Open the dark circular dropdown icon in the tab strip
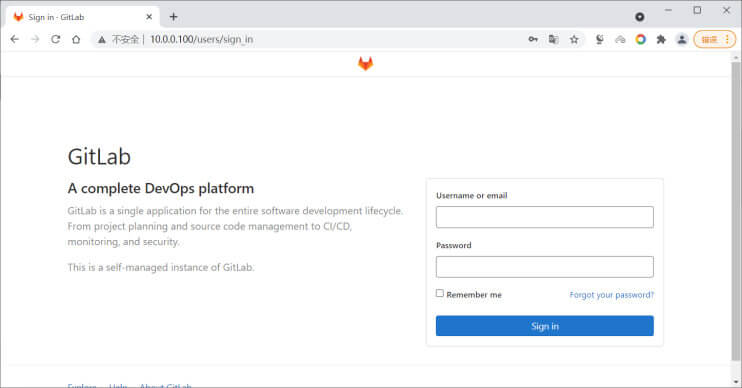Viewport: 742px width, 388px height. tap(639, 17)
